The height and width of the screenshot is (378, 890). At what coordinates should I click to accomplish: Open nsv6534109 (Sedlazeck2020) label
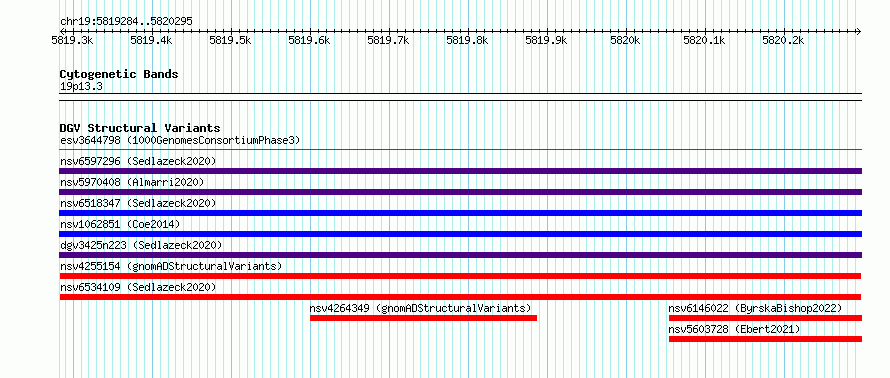pos(138,287)
